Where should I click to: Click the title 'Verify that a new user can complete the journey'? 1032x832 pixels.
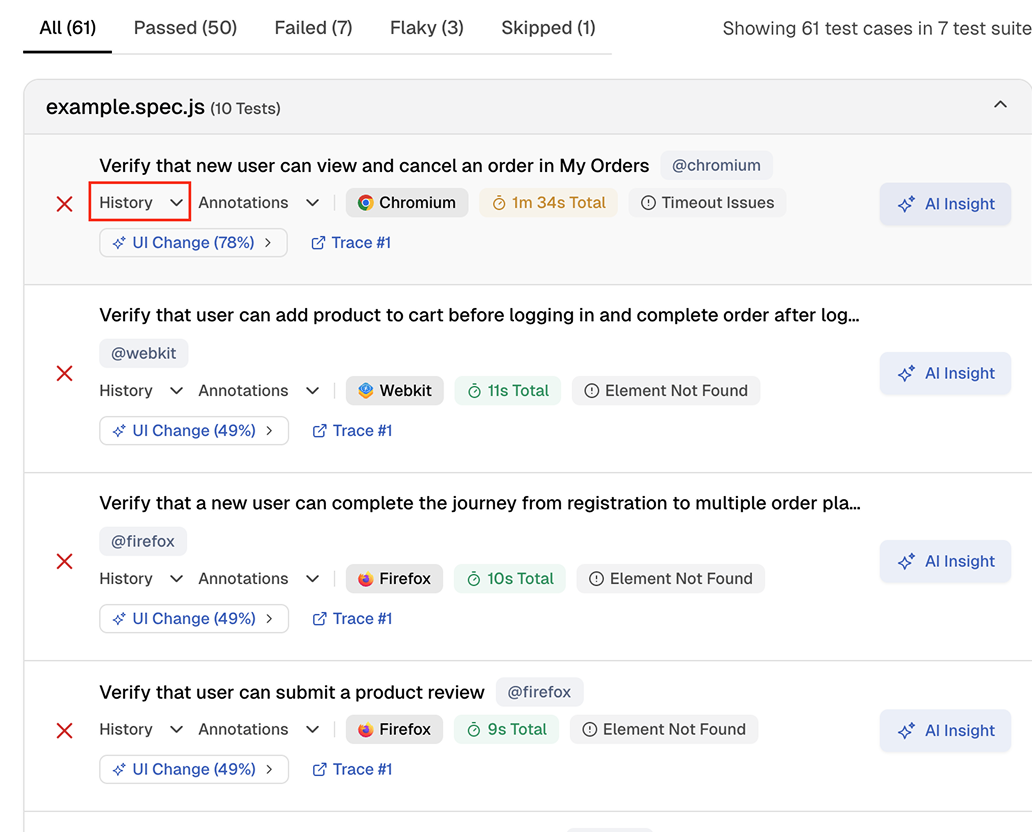480,503
